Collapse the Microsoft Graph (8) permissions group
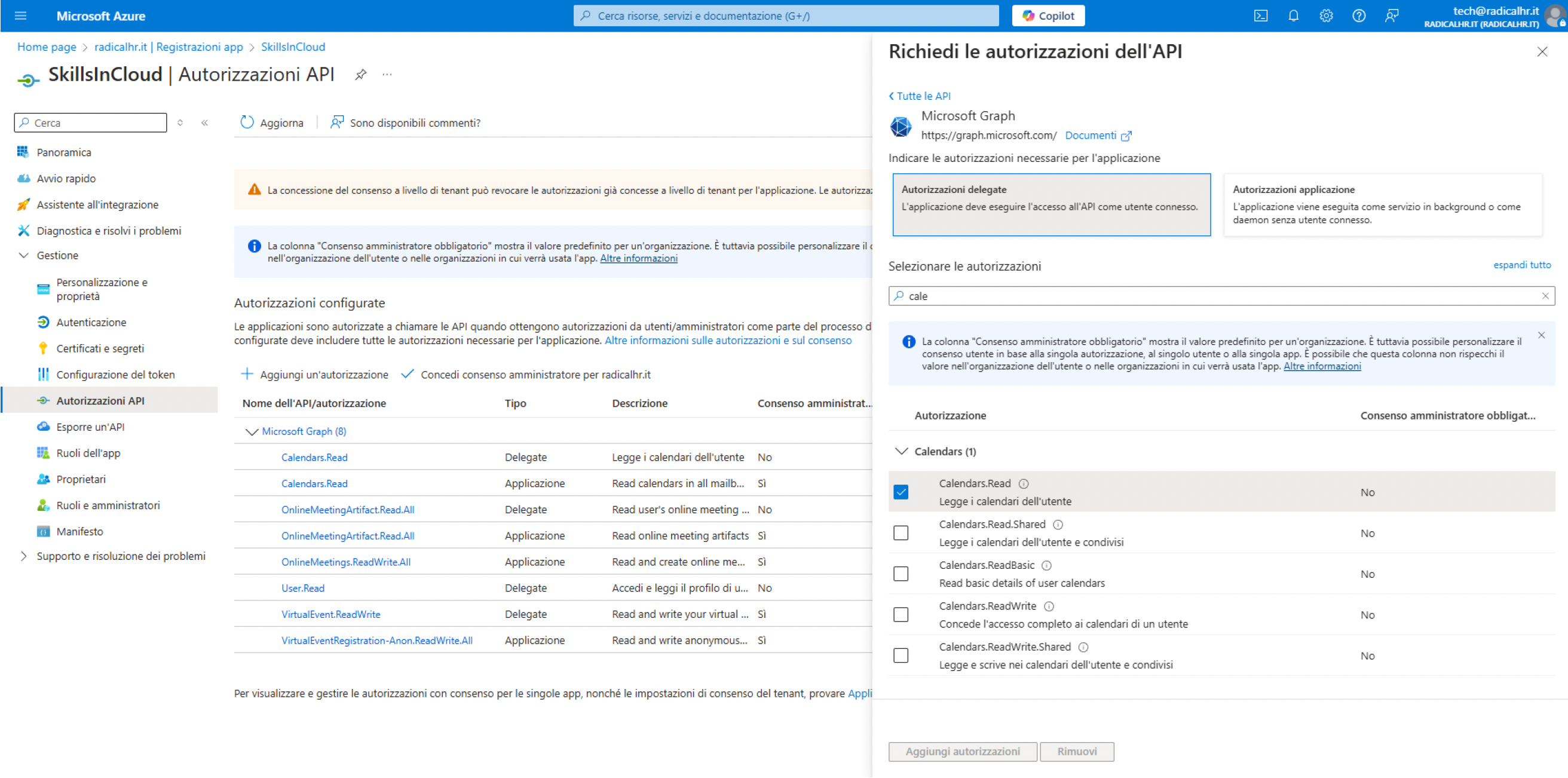This screenshot has height=778, width=1568. pyautogui.click(x=251, y=432)
